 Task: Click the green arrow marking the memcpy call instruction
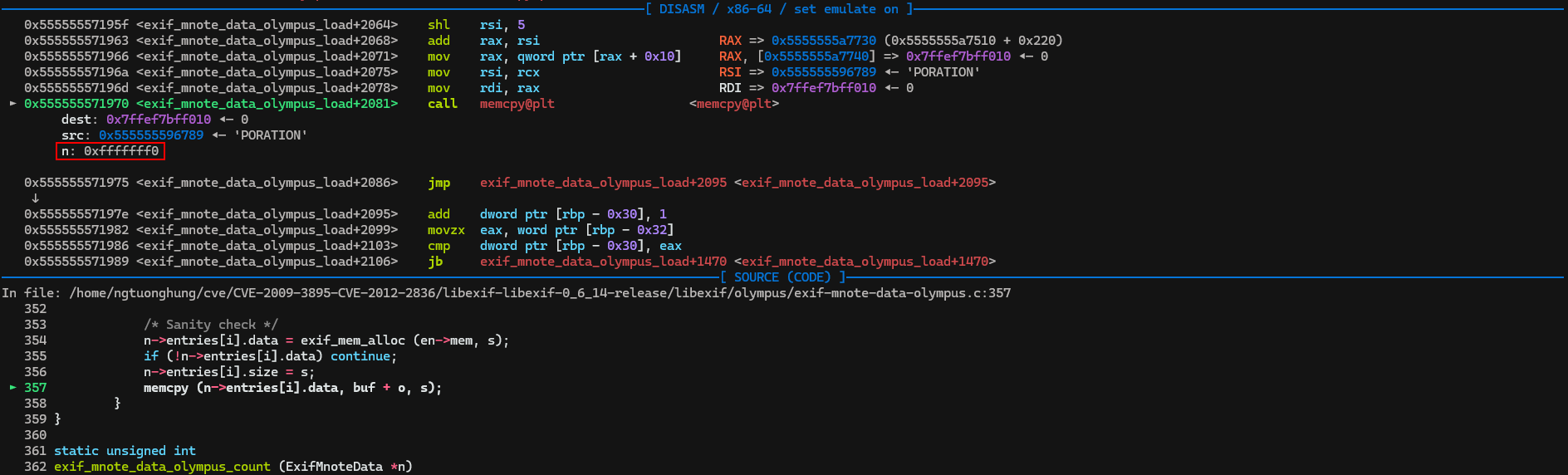pyautogui.click(x=12, y=104)
